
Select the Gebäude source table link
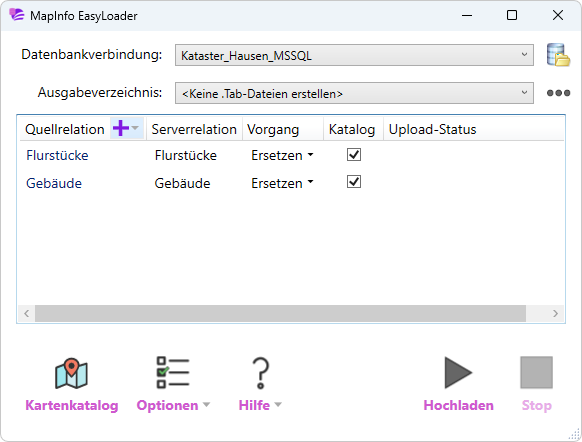[x=54, y=183]
